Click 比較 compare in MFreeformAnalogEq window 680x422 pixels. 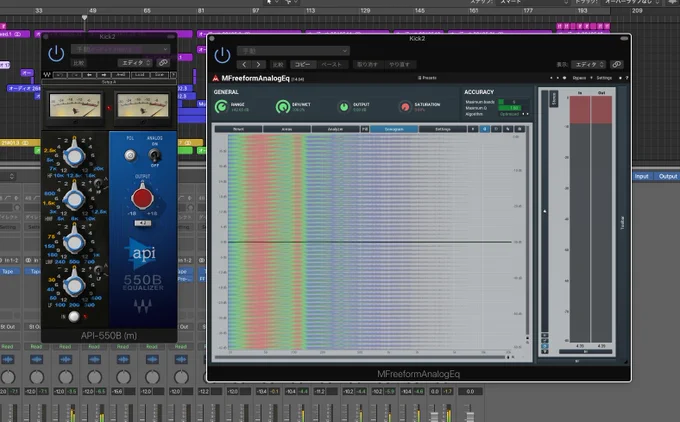coord(278,65)
